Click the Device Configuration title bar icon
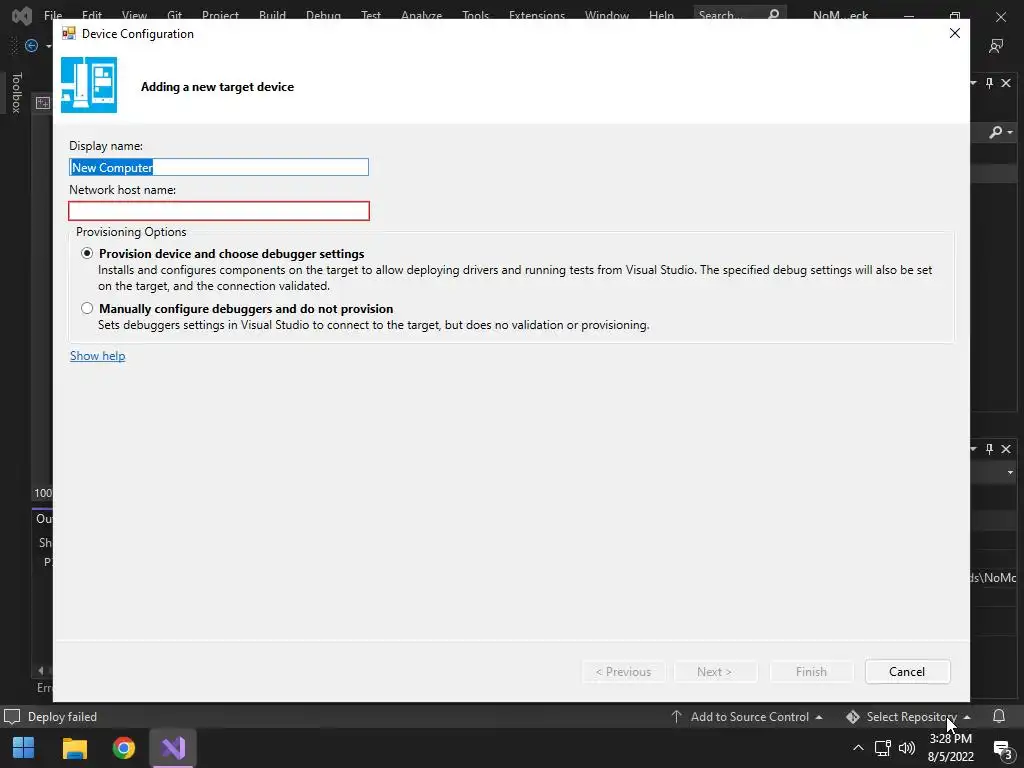The height and width of the screenshot is (768, 1024). click(x=69, y=33)
